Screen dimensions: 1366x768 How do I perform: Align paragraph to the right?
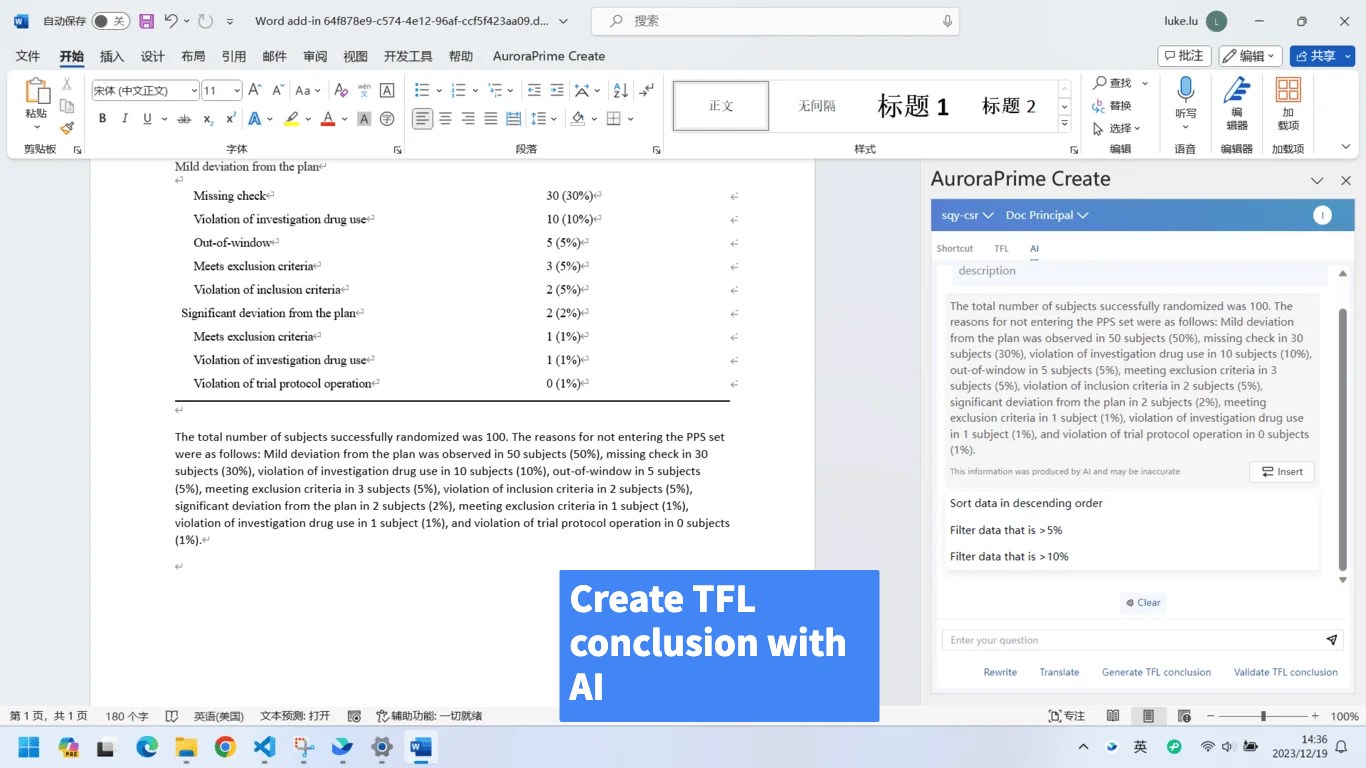point(468,119)
